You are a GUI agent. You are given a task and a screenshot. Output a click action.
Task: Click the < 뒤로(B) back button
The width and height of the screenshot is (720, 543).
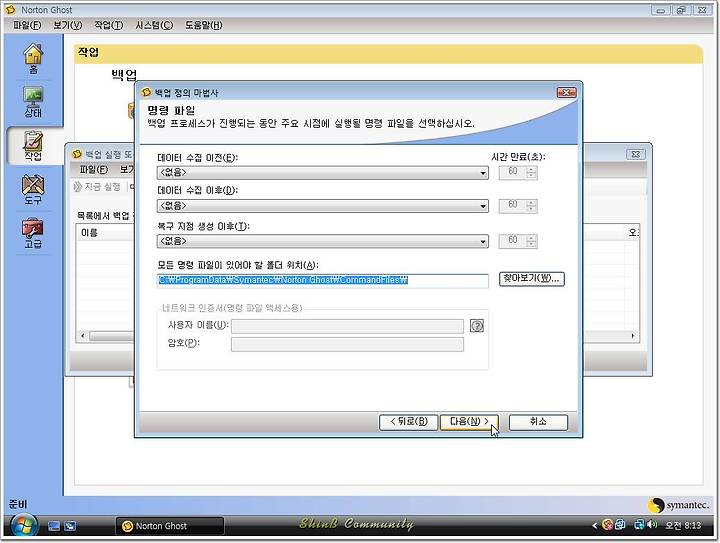pos(408,422)
